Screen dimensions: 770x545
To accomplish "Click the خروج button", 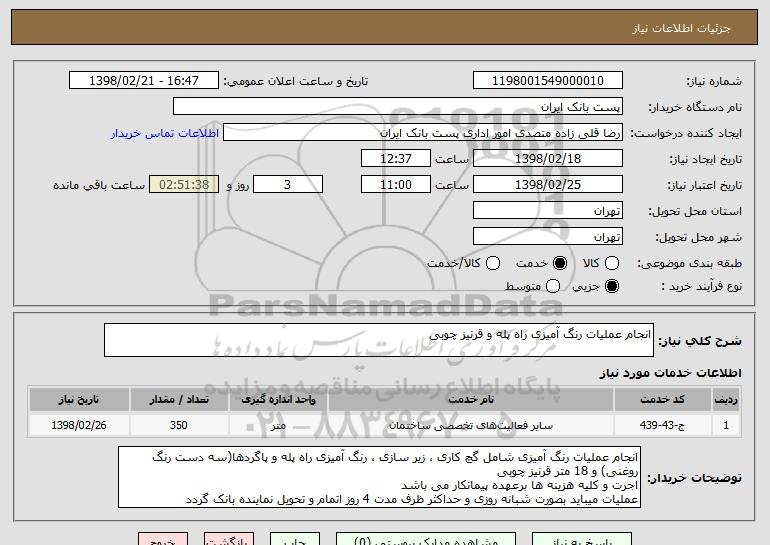I will coord(163,539).
